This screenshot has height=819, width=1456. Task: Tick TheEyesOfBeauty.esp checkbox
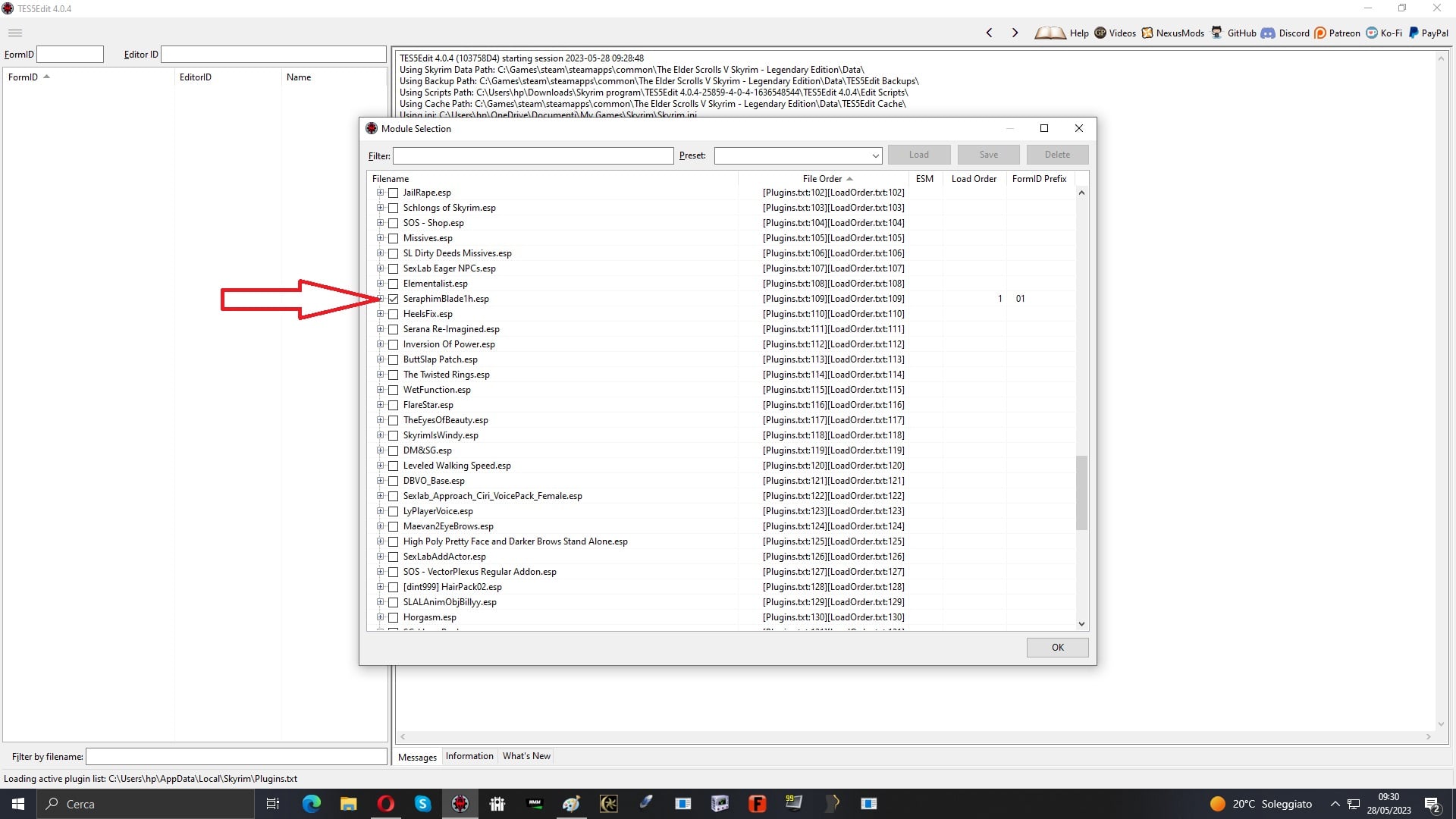(393, 420)
